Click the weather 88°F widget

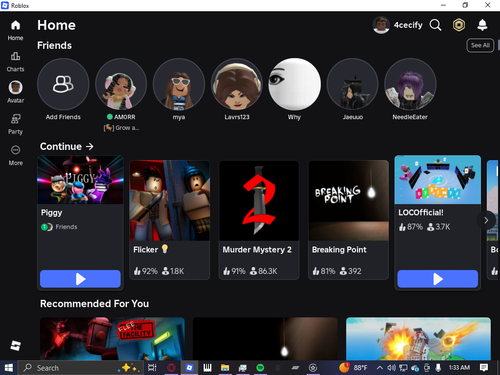353,368
